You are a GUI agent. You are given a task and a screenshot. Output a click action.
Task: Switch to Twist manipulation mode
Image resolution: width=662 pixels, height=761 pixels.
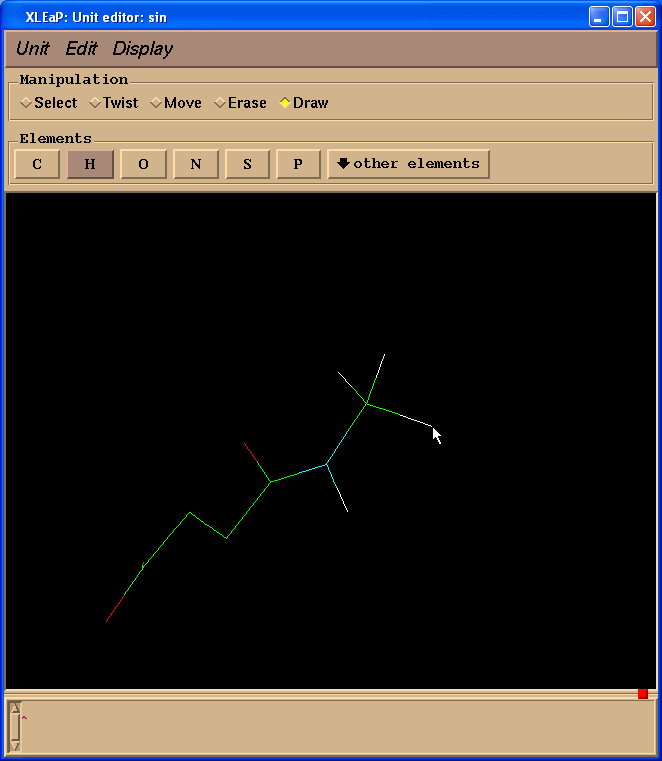(x=114, y=103)
